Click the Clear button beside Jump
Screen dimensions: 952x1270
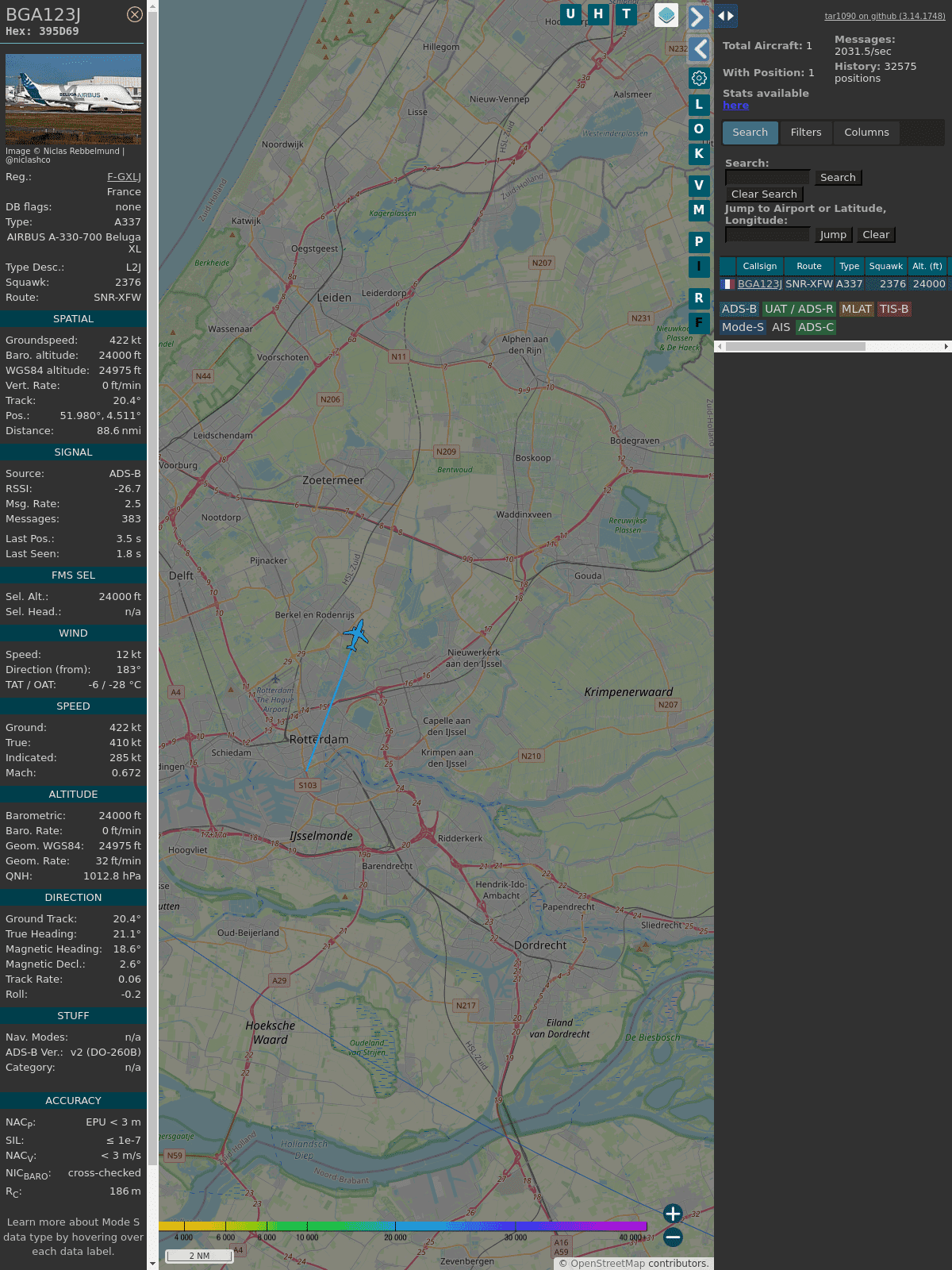(876, 235)
